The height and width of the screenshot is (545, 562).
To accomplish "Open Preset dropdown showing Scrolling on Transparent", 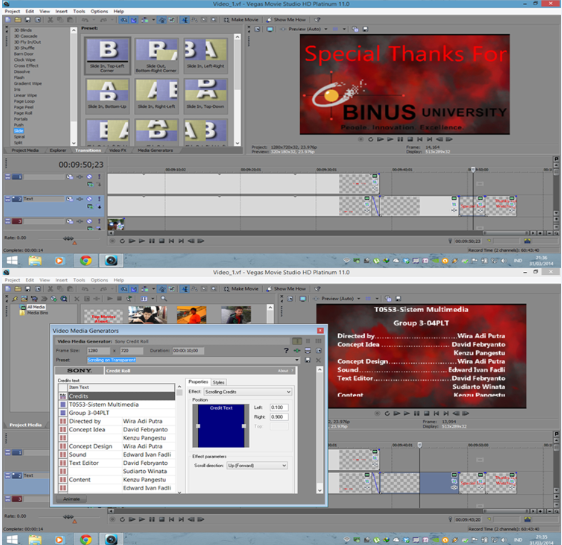I will pyautogui.click(x=297, y=360).
